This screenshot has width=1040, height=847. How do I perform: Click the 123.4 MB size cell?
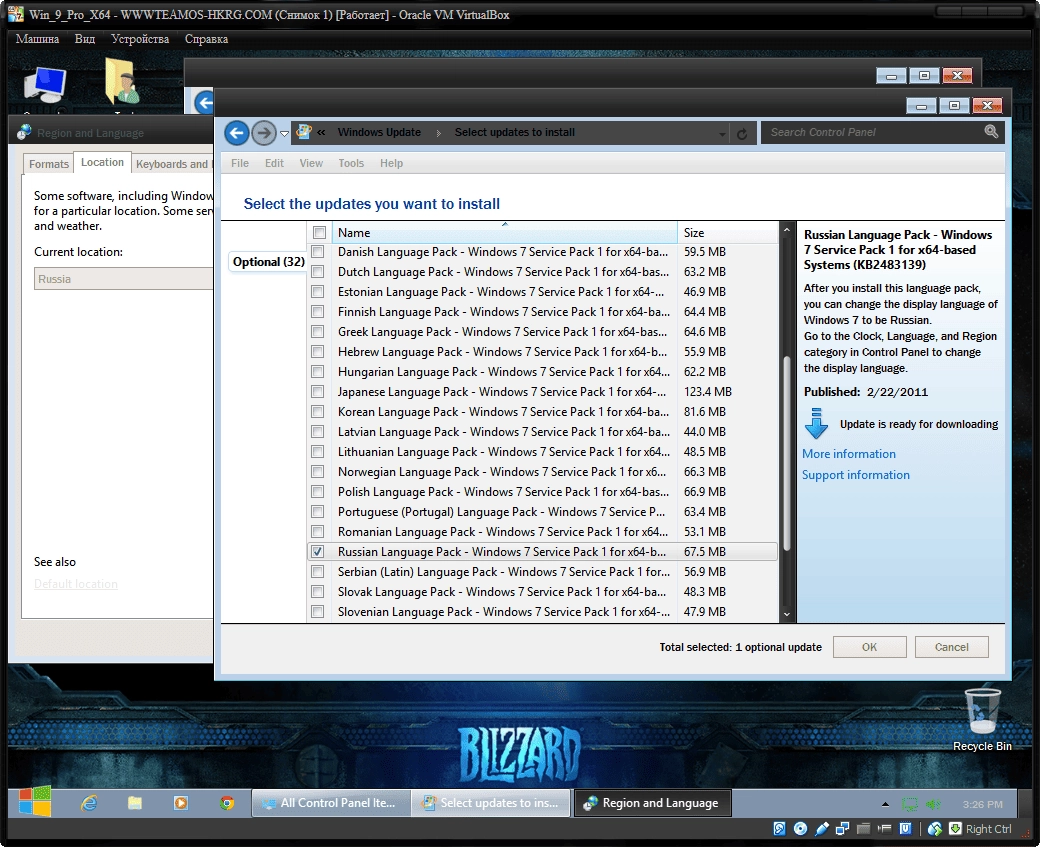(x=708, y=392)
